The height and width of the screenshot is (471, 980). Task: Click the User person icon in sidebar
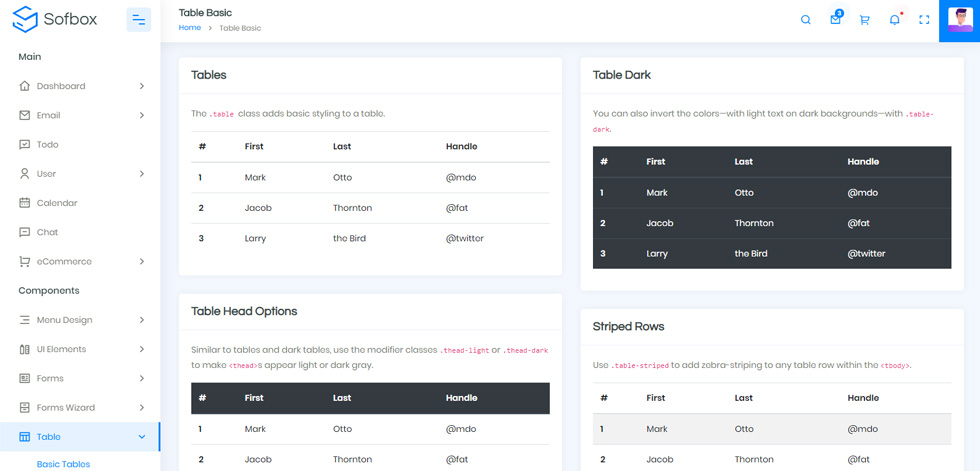[x=24, y=174]
